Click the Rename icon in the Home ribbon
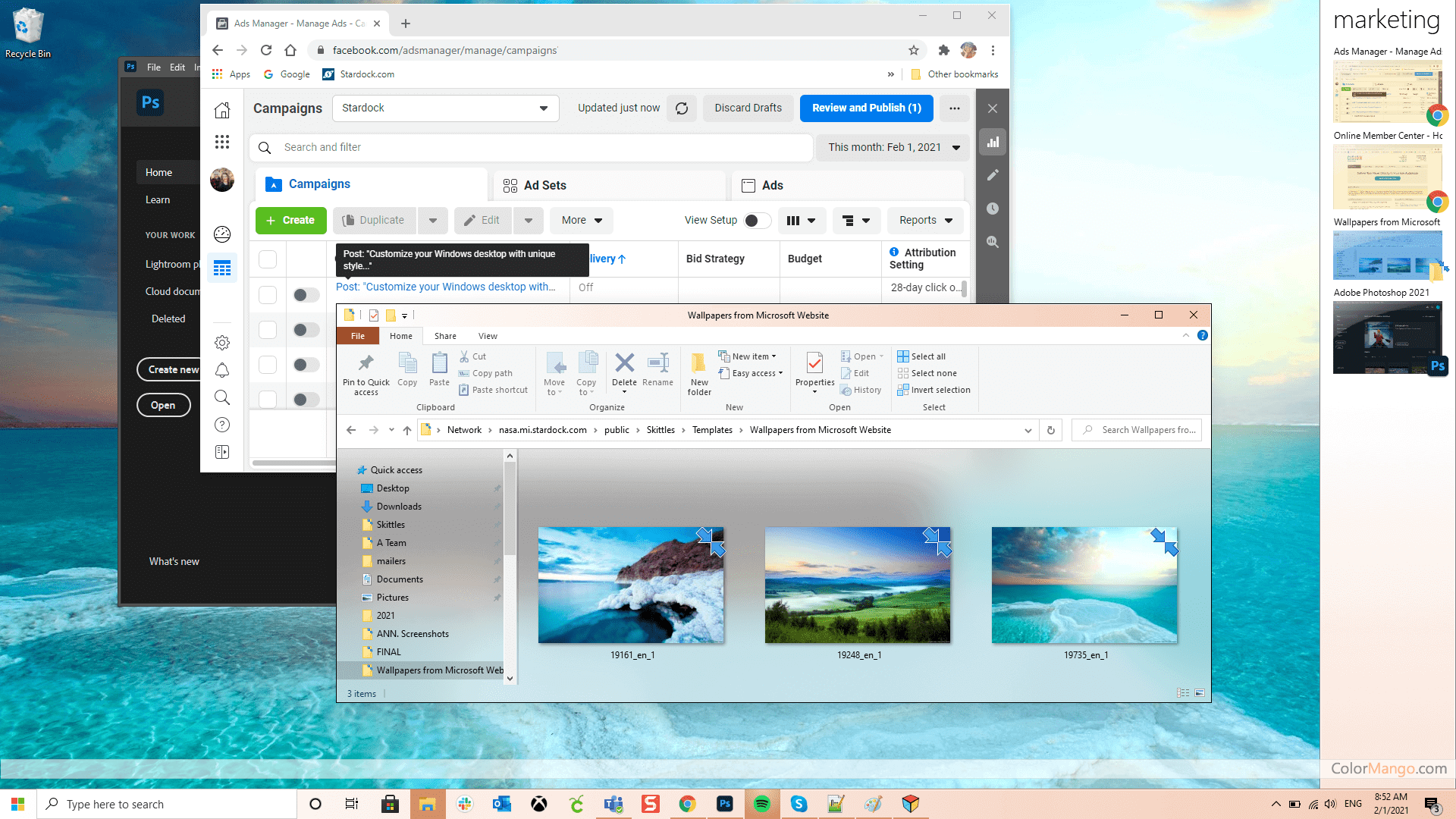 click(x=657, y=372)
